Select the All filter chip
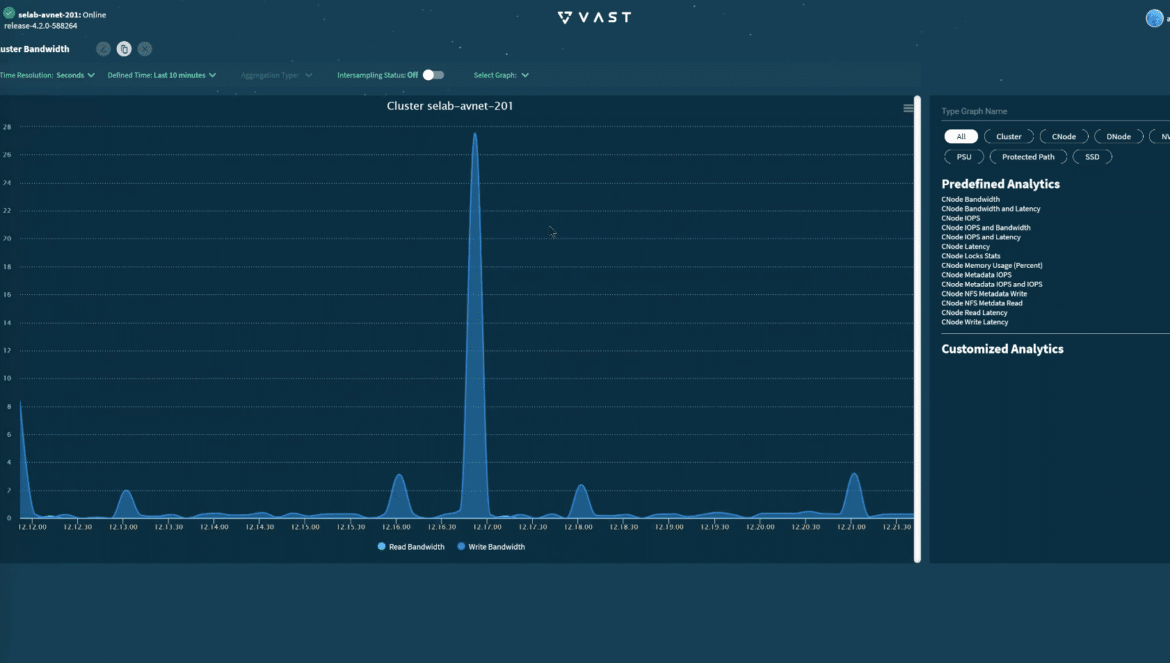1170x663 pixels. click(961, 136)
